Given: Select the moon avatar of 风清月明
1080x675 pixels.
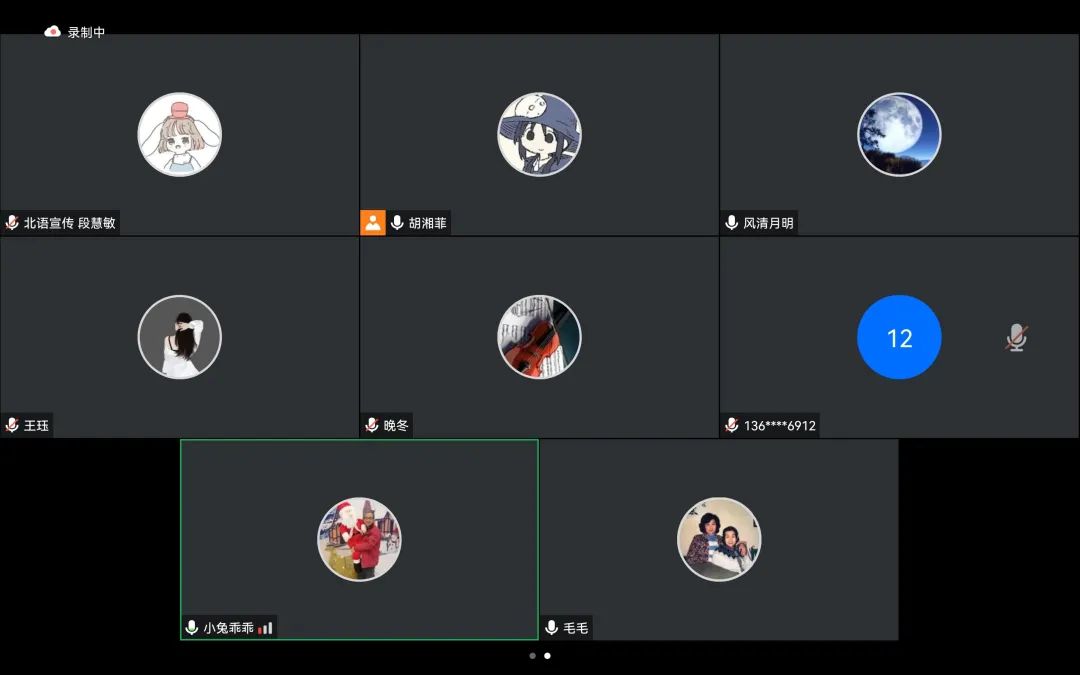Looking at the screenshot, I should [x=899, y=135].
